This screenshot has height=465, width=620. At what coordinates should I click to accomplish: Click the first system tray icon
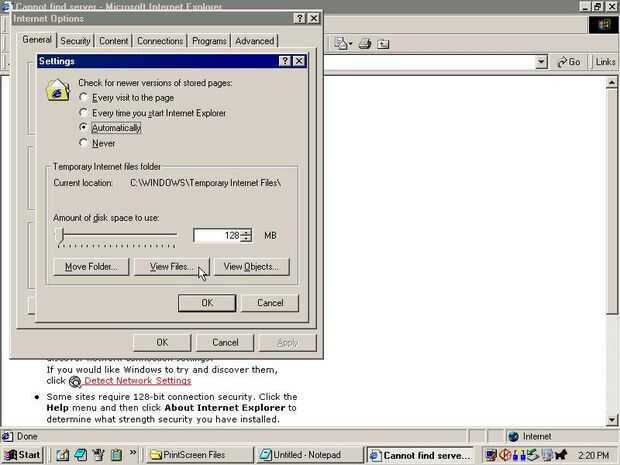pyautogui.click(x=491, y=456)
